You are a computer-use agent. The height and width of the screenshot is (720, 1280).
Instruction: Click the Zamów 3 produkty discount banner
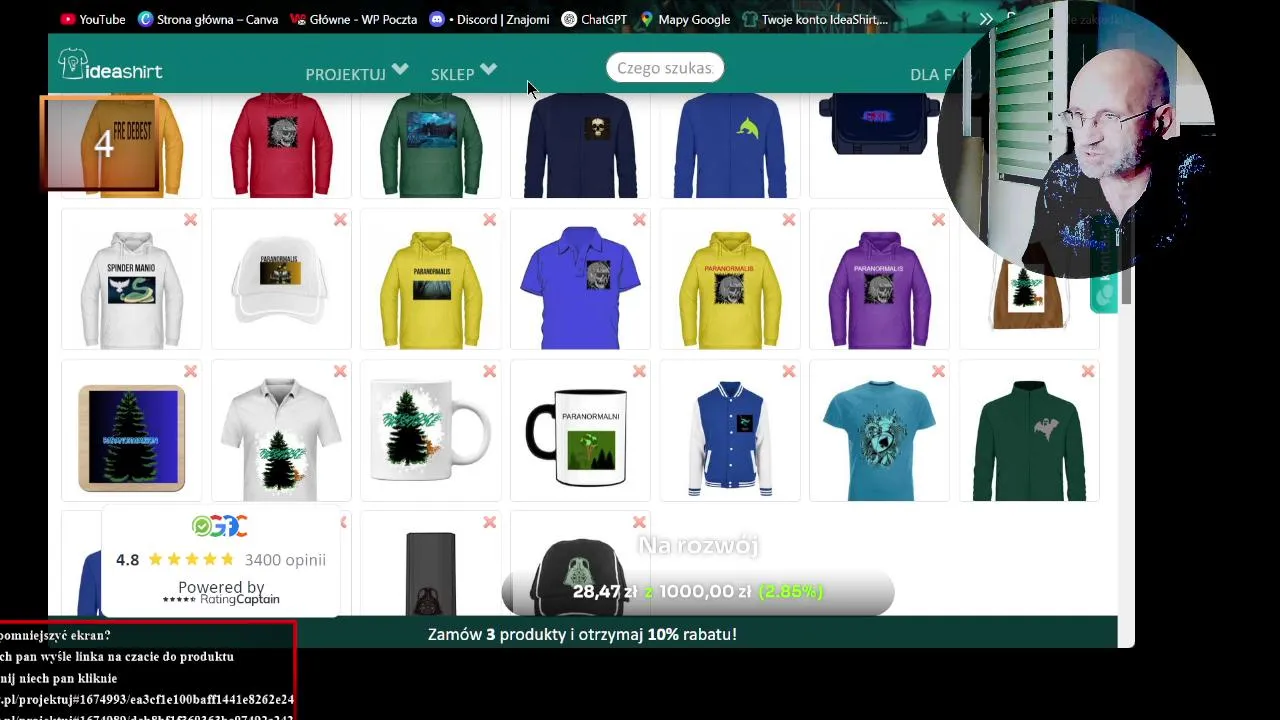[x=582, y=634]
